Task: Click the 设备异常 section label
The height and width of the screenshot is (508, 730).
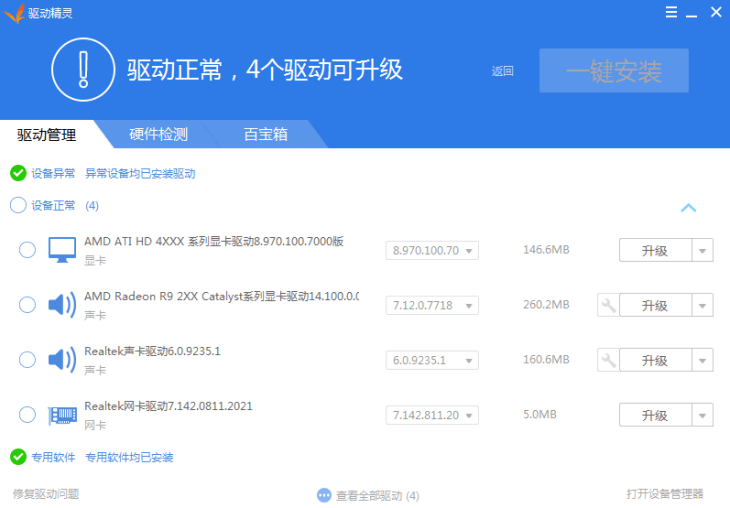Action: coord(53,173)
